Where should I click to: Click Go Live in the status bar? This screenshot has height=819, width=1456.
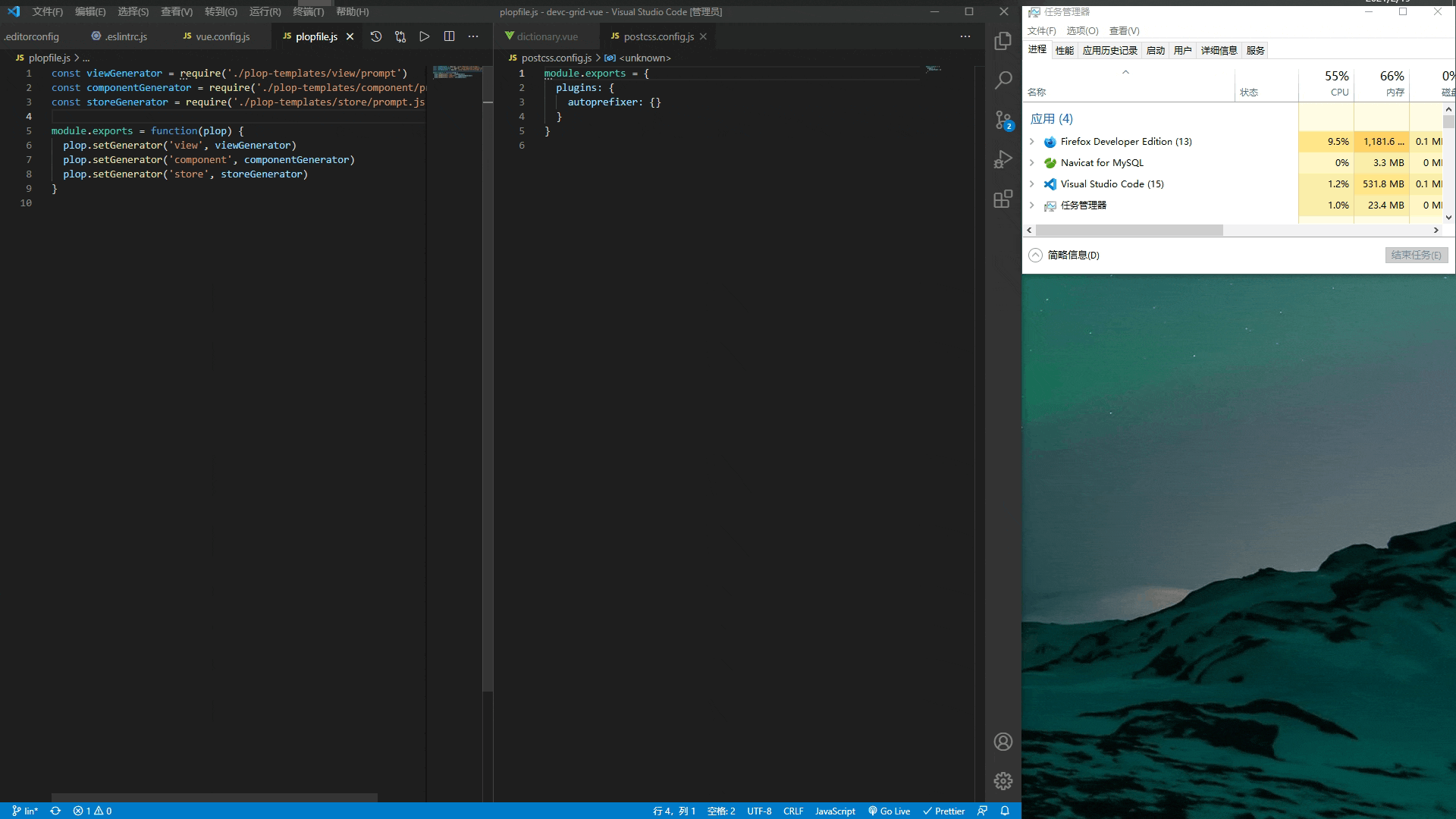(889, 811)
